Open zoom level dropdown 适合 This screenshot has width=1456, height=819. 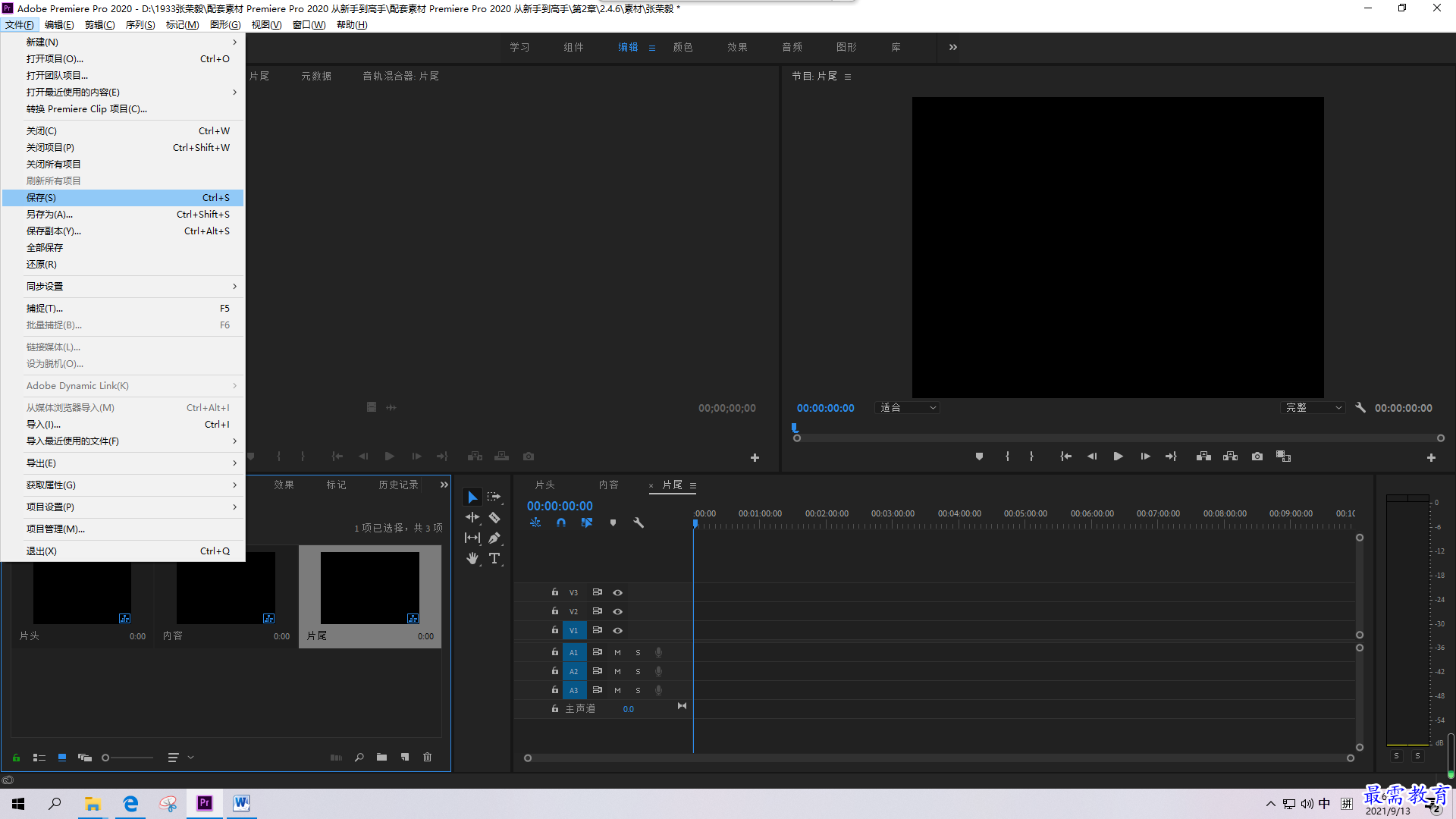coord(908,408)
